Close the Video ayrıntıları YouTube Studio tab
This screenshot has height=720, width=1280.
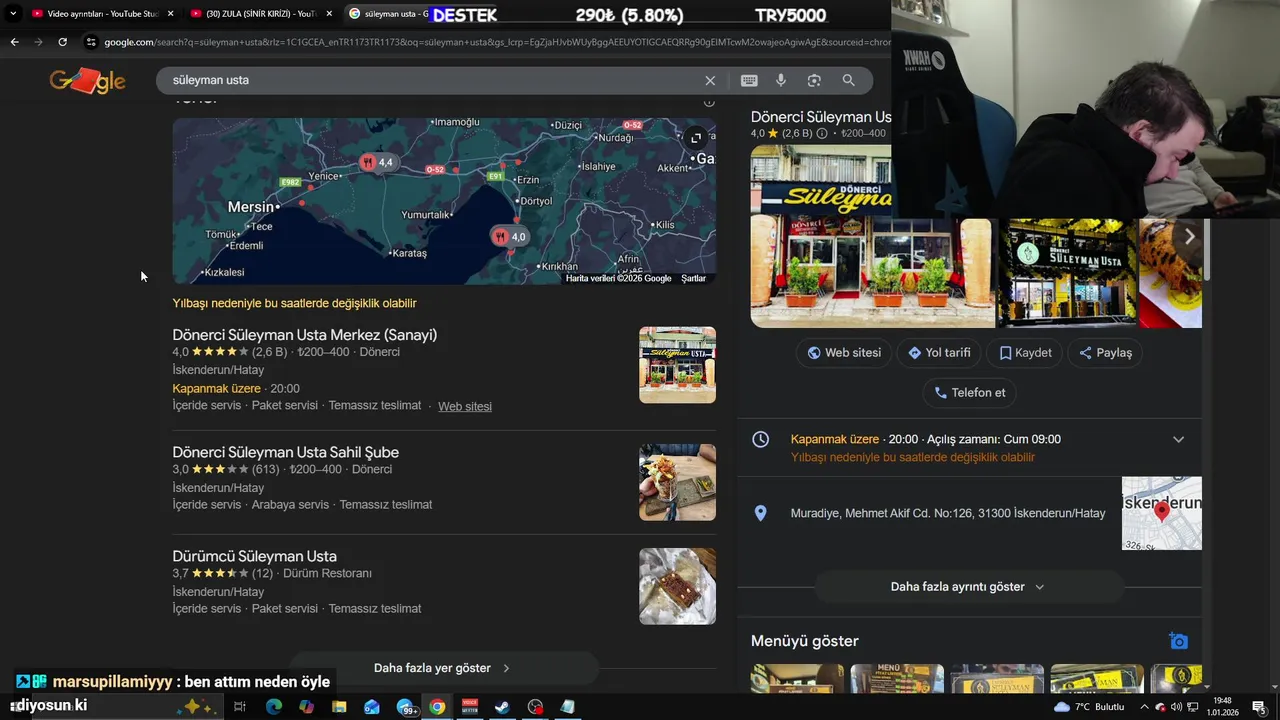(x=170, y=14)
